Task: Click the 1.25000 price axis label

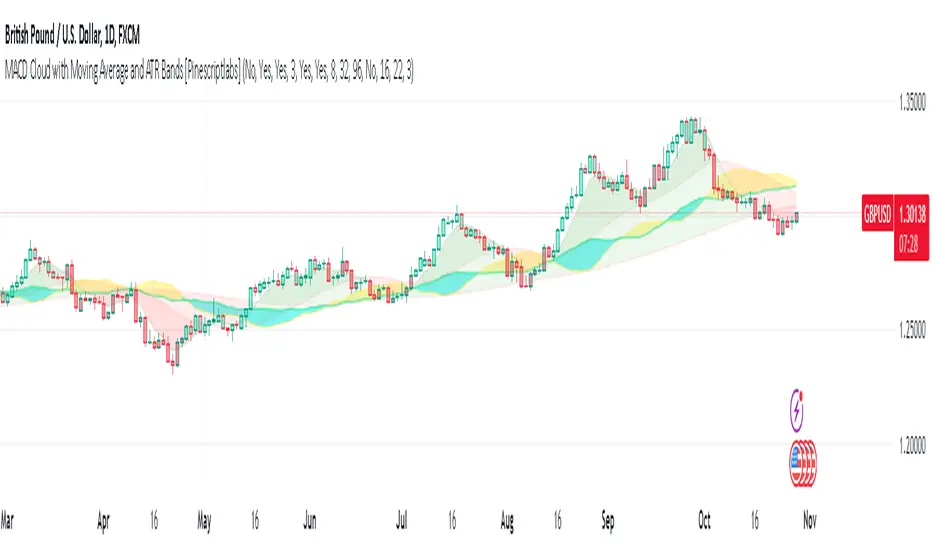Action: coord(913,329)
